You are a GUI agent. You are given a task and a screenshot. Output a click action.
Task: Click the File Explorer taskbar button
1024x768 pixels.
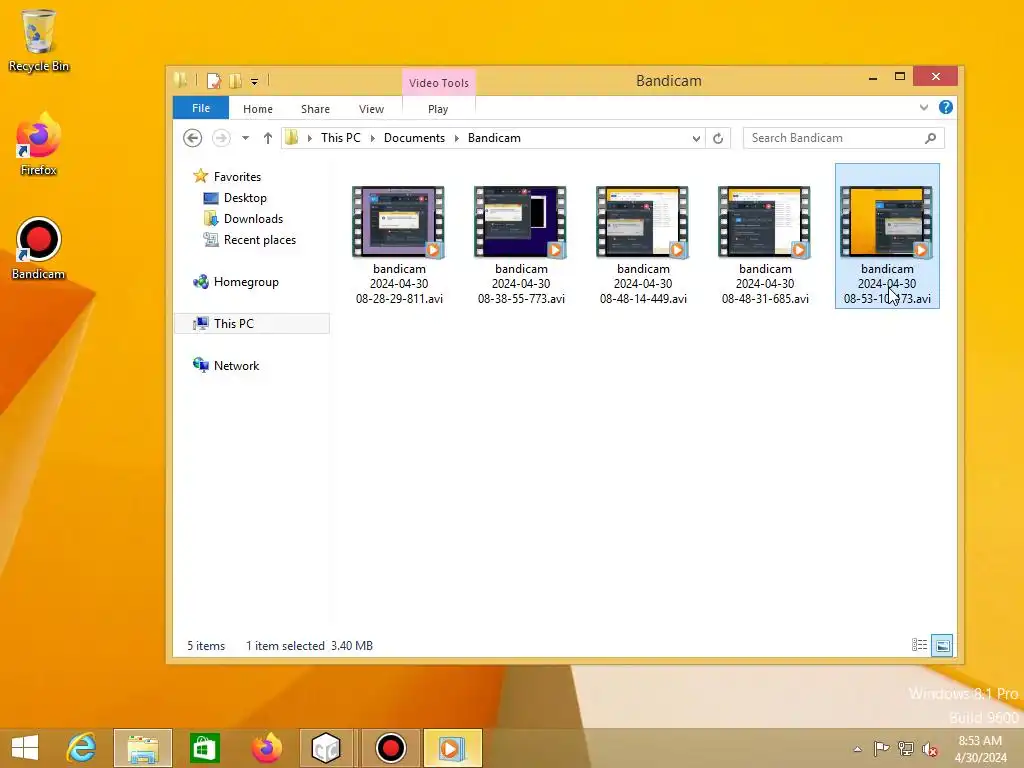[x=143, y=748]
